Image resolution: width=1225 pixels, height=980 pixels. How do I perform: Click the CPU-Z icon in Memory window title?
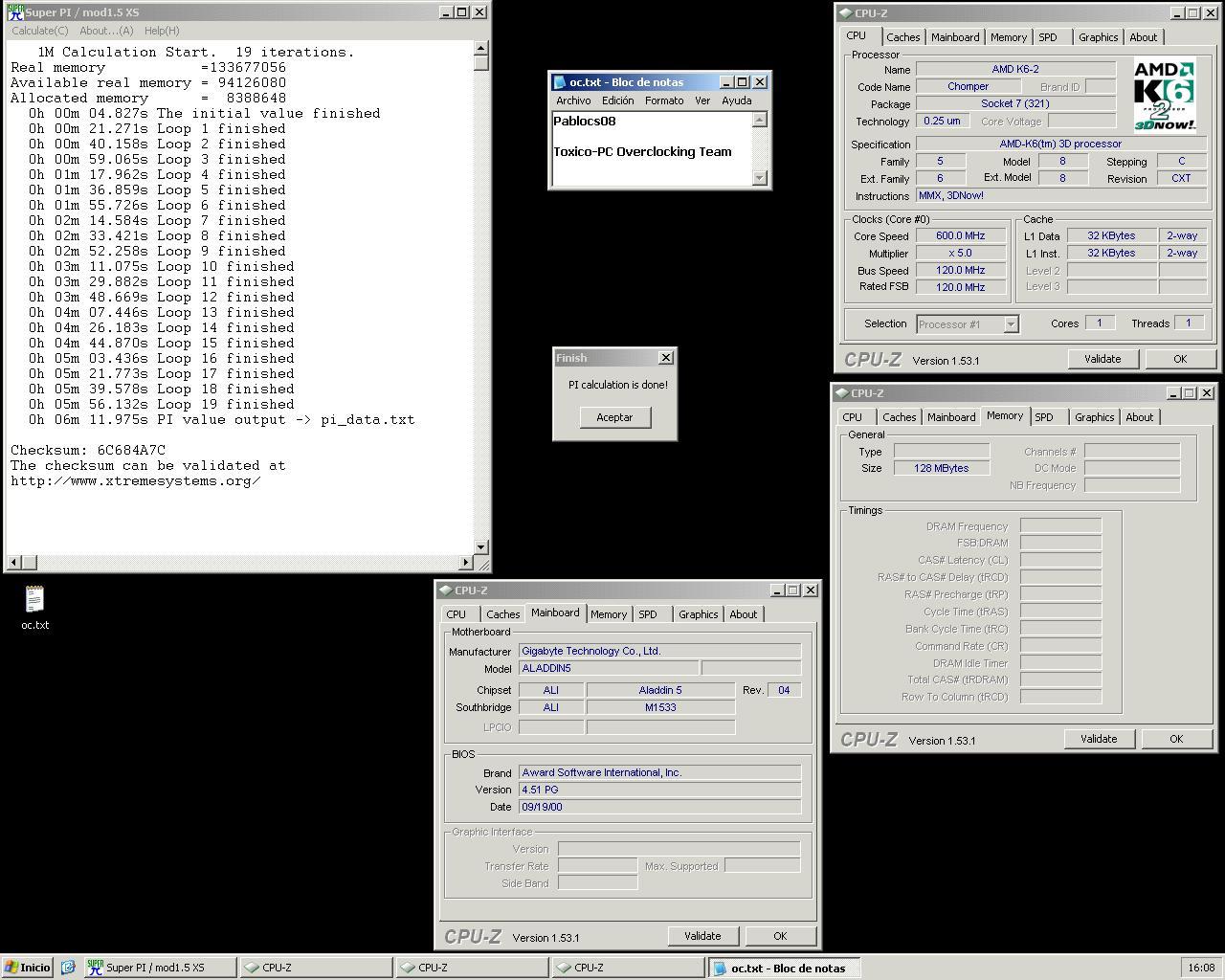pyautogui.click(x=842, y=393)
